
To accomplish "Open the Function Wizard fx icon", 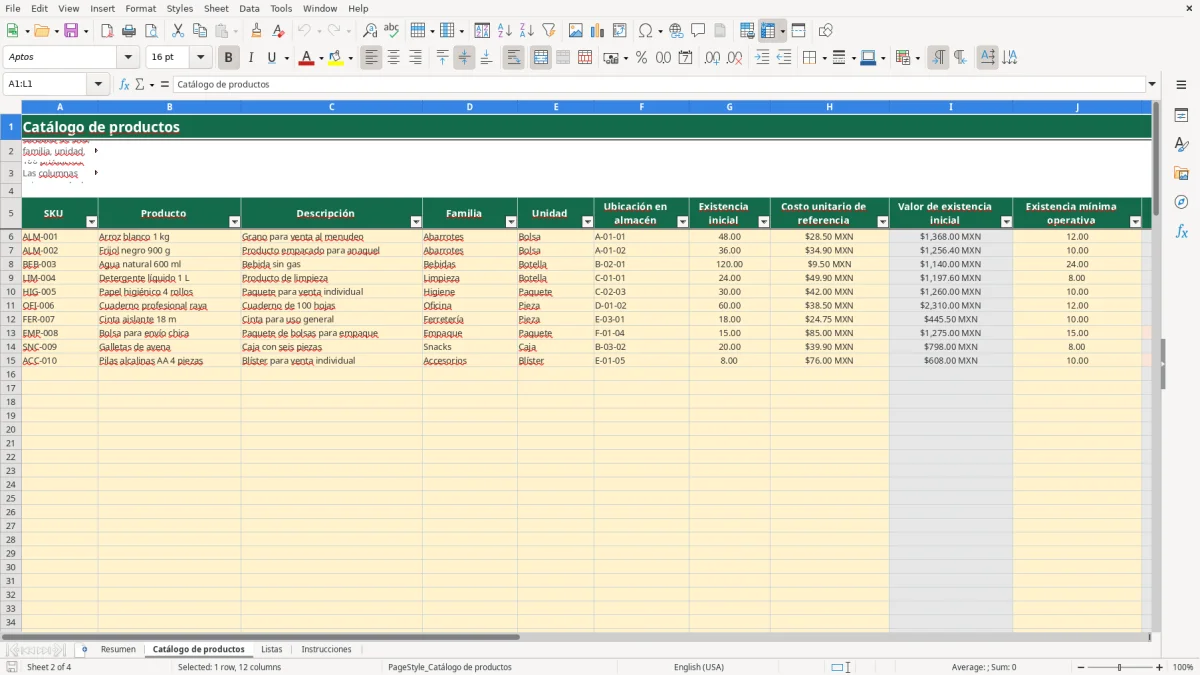I will (x=124, y=84).
